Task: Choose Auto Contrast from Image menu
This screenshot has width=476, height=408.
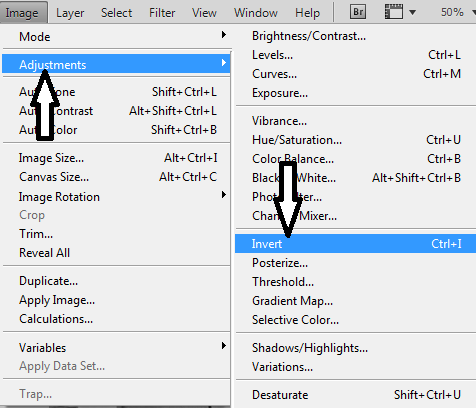Action: click(x=116, y=111)
